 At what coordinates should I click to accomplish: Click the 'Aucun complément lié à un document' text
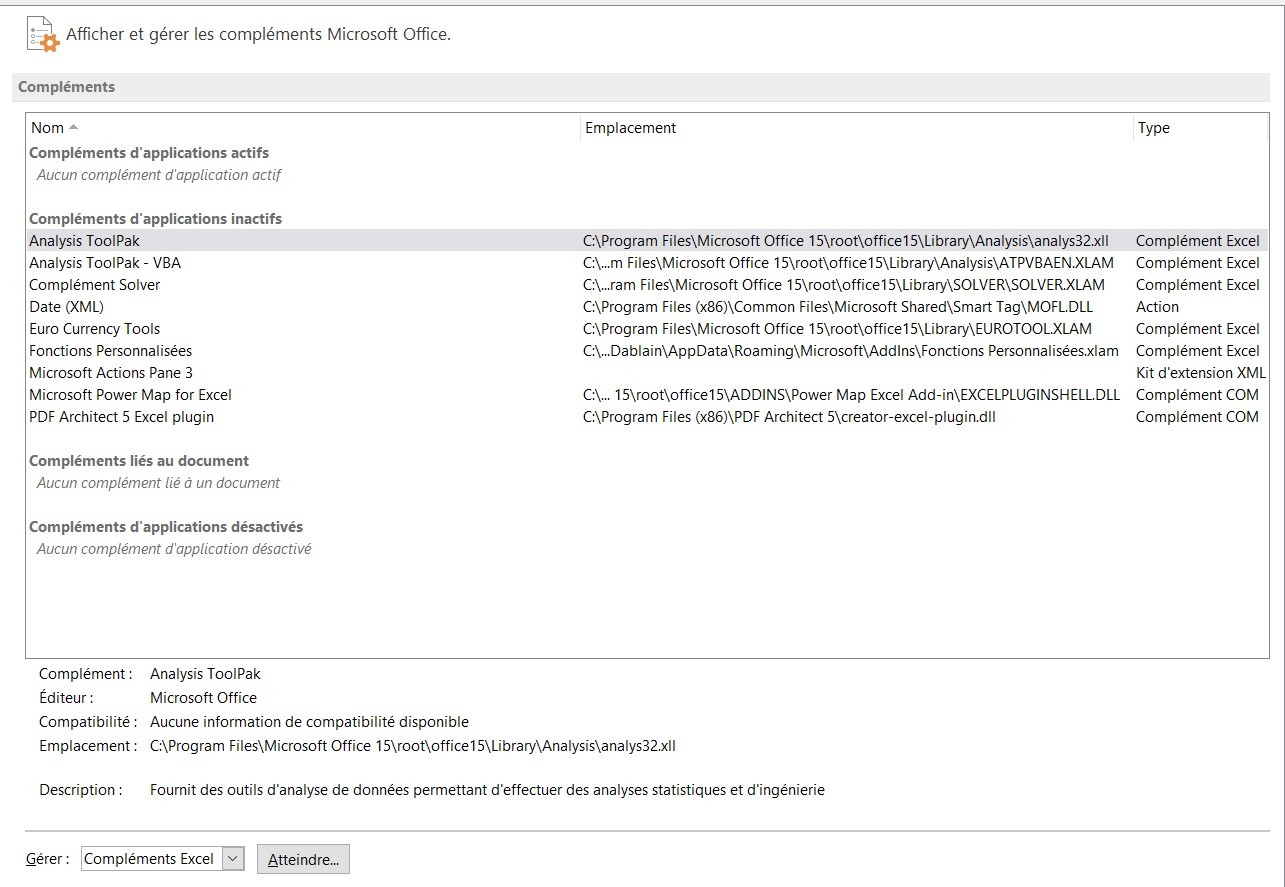pyautogui.click(x=158, y=483)
